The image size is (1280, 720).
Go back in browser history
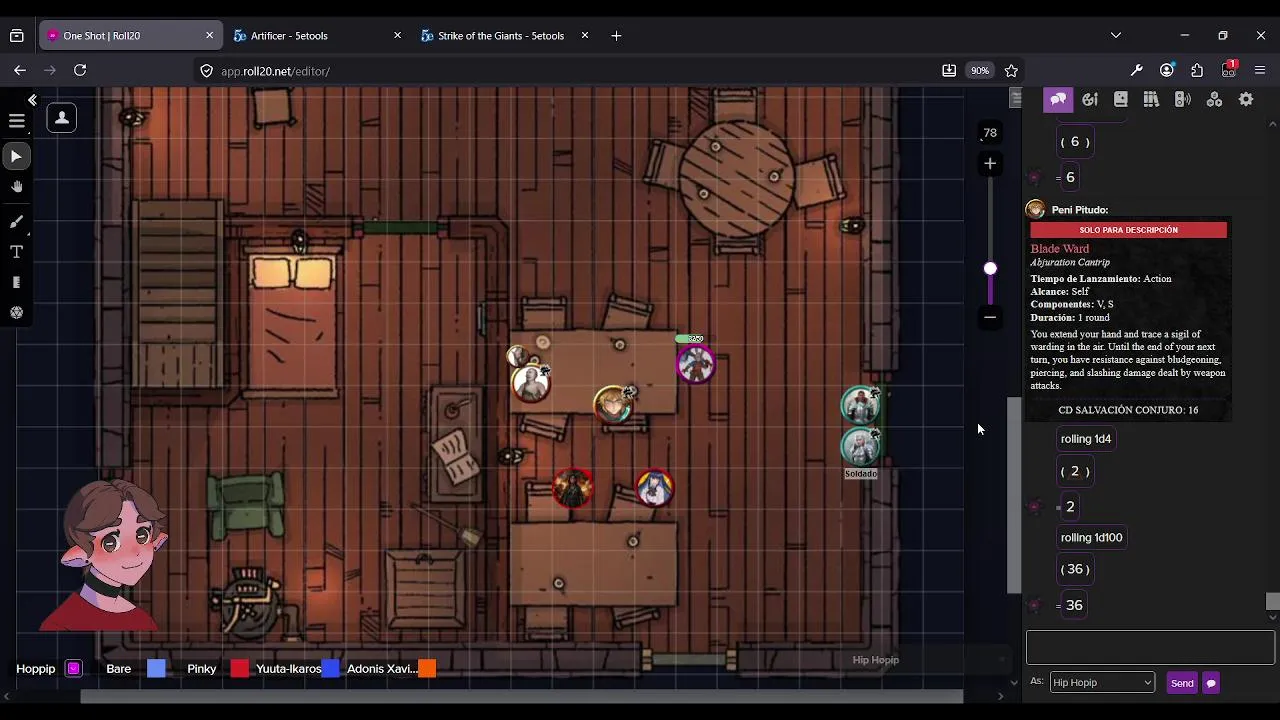pyautogui.click(x=20, y=70)
